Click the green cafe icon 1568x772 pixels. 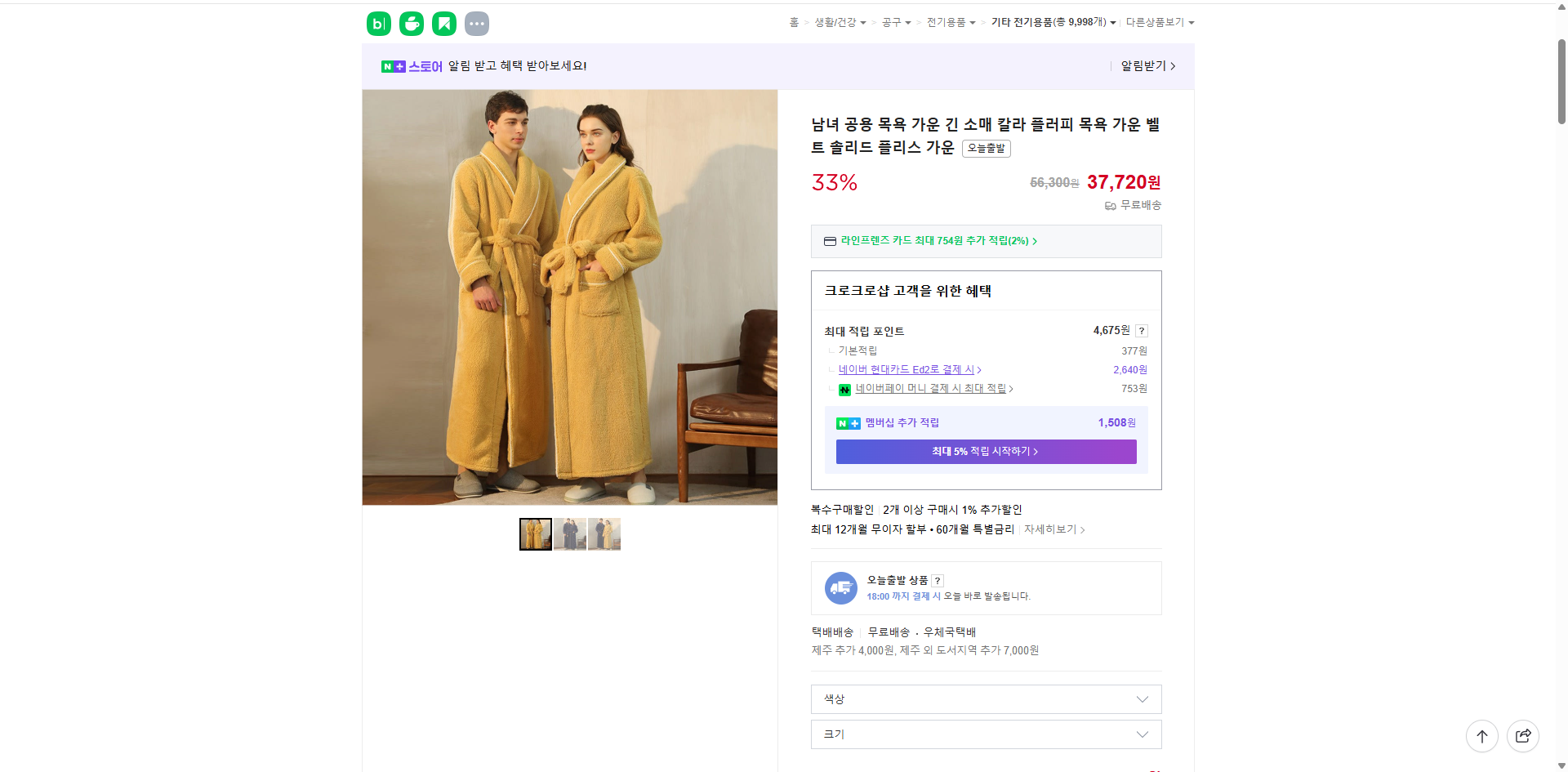(x=411, y=24)
